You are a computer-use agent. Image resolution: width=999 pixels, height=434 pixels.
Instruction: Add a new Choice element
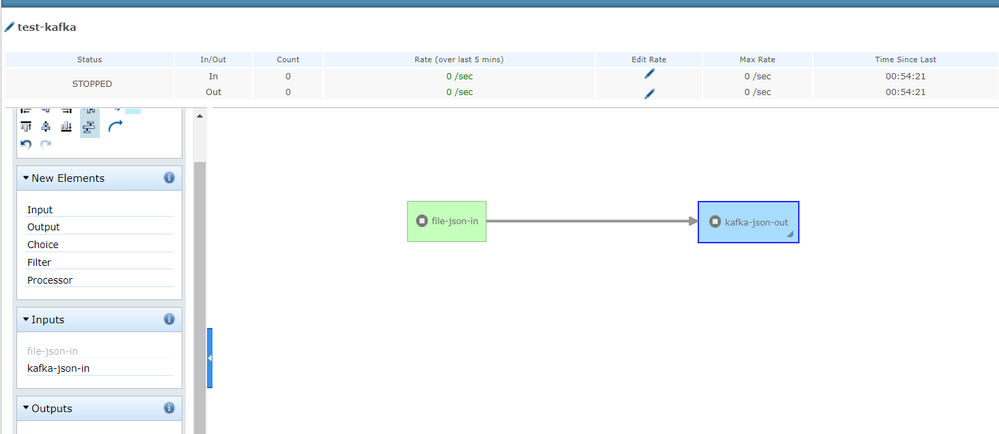coord(99,245)
